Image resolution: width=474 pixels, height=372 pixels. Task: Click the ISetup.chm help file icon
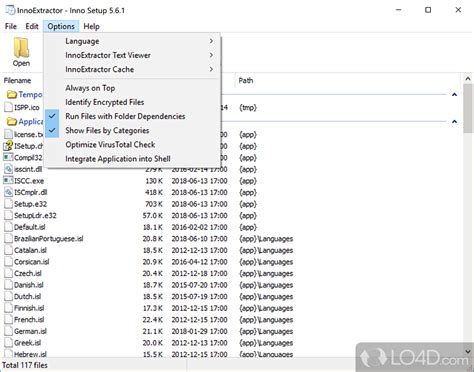click(x=8, y=146)
